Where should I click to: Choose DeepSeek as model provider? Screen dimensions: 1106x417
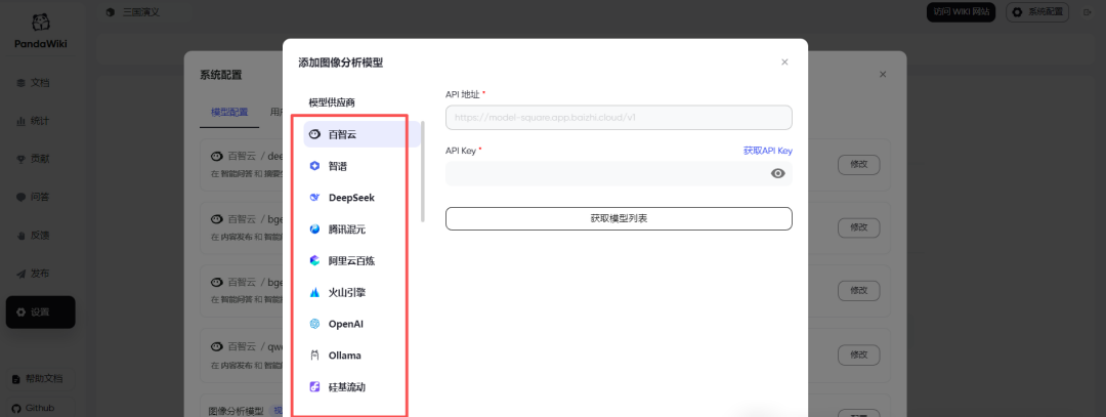pyautogui.click(x=362, y=198)
